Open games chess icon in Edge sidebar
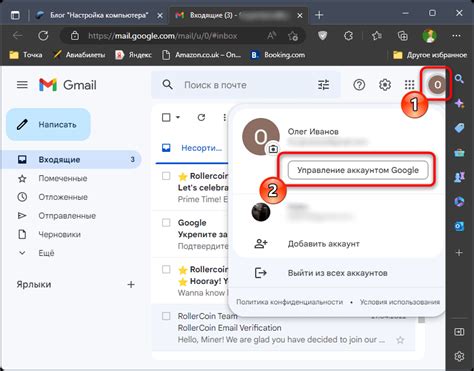The width and height of the screenshot is (474, 371). coord(459,177)
